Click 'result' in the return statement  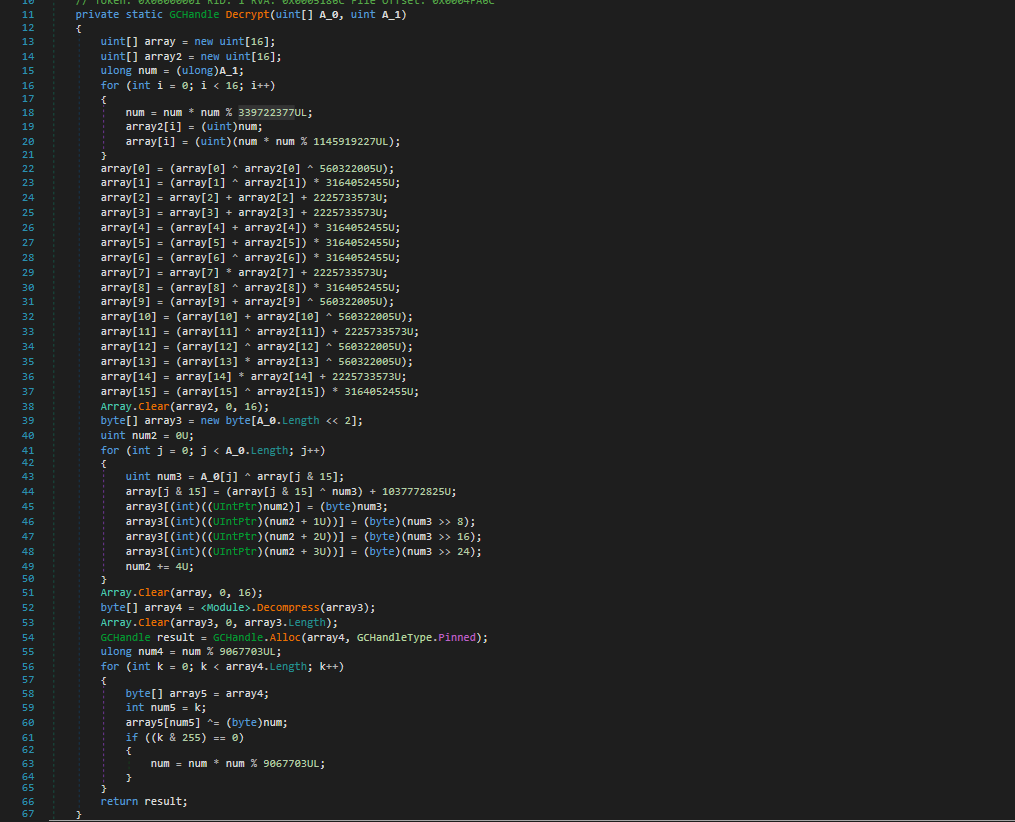[163, 801]
